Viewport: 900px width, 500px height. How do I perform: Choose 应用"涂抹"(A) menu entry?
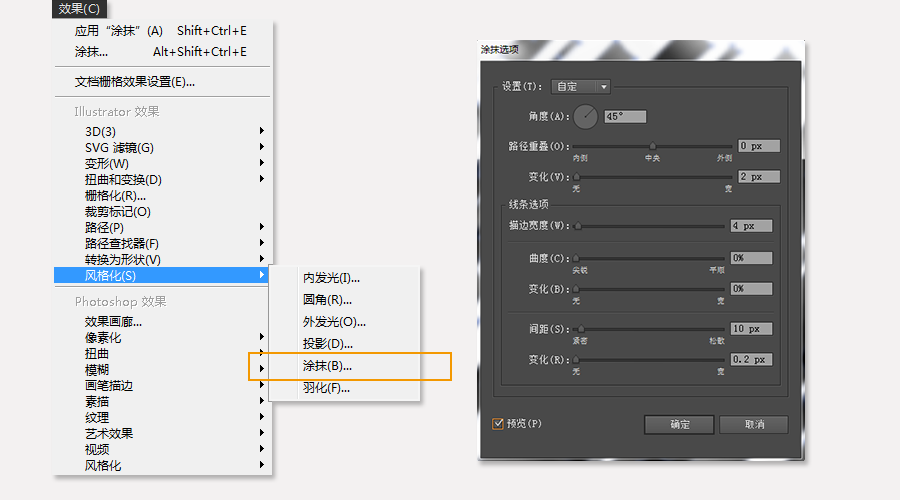click(x=162, y=31)
